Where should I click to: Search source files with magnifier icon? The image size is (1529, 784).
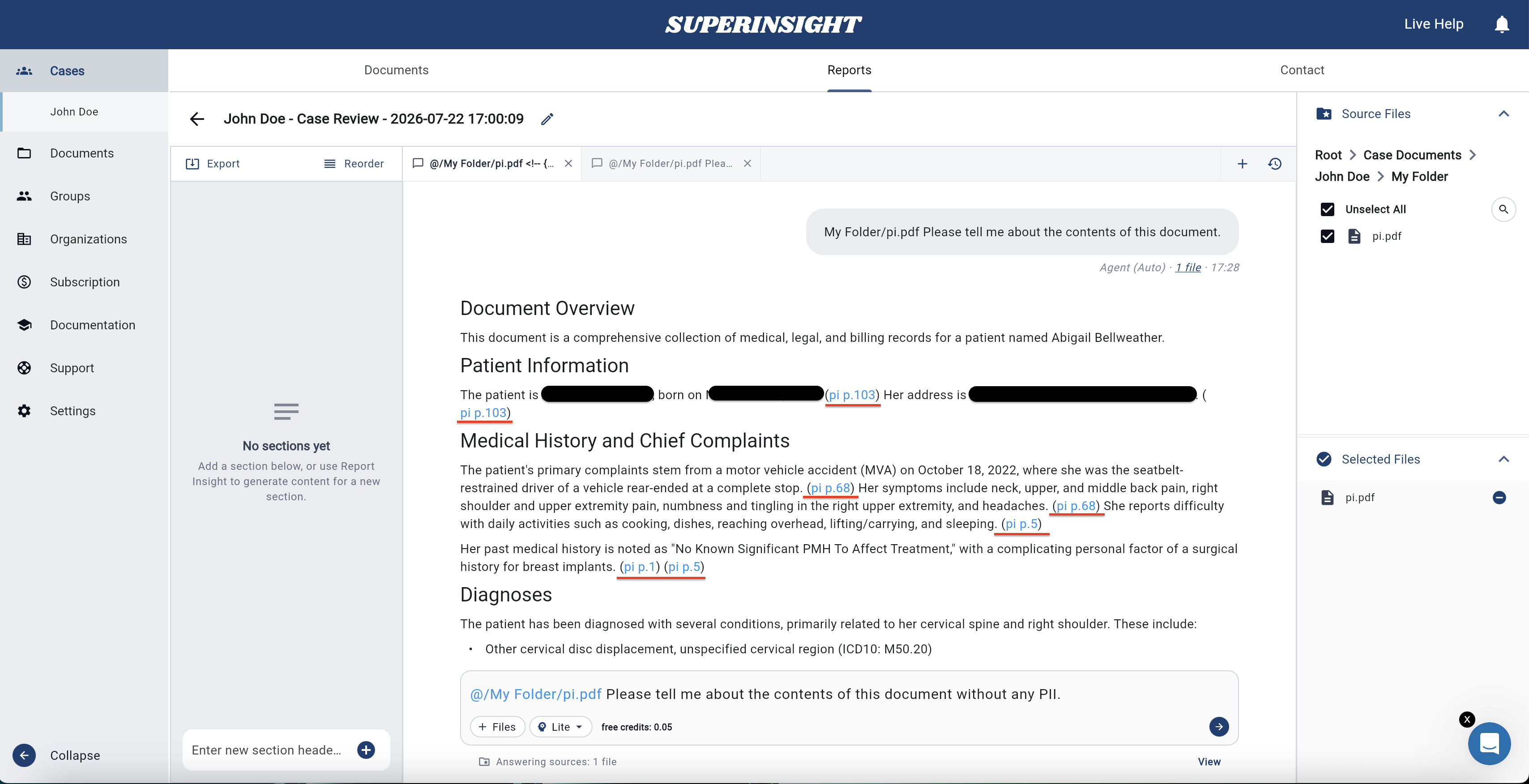[1503, 209]
